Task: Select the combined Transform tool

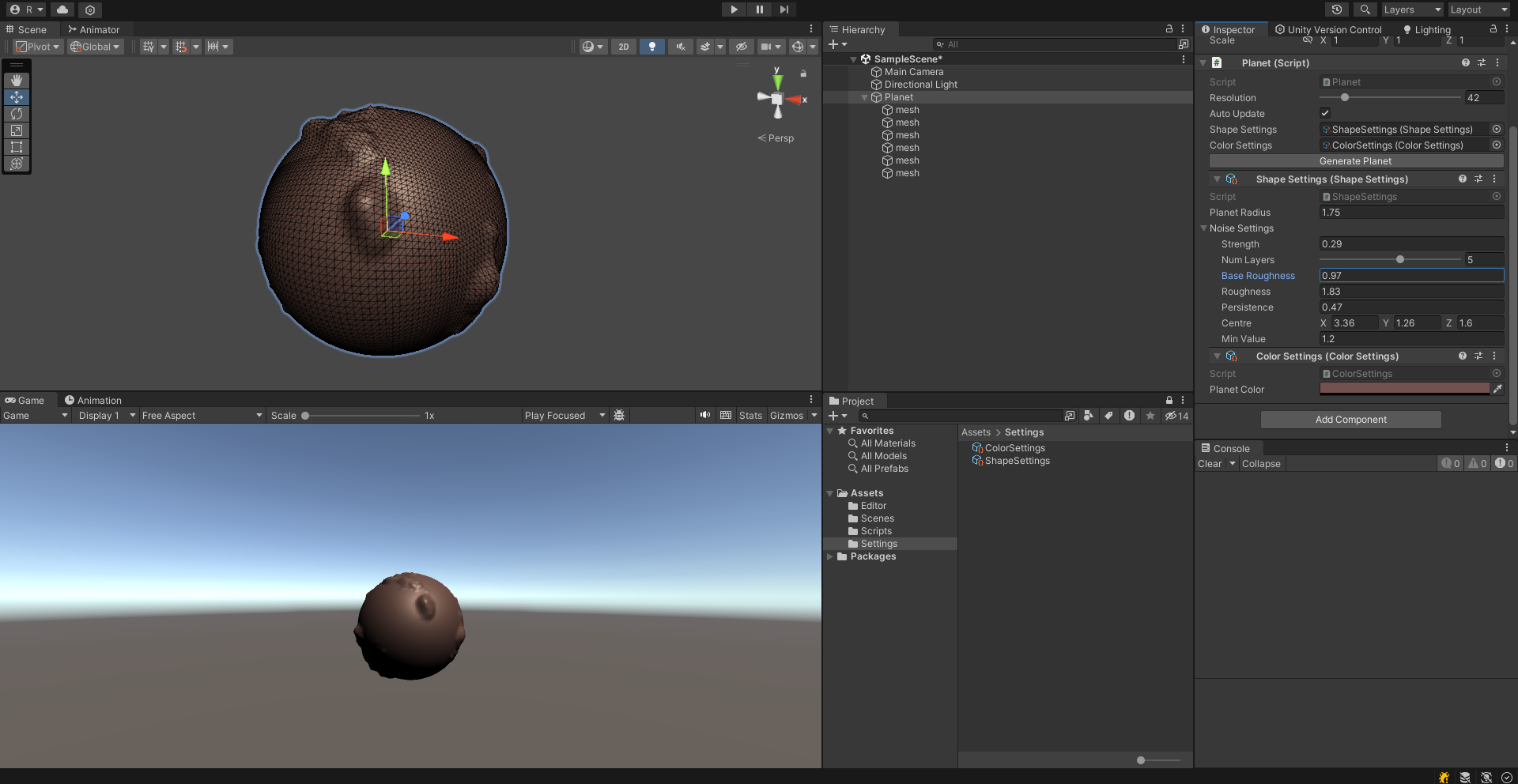Action: [17, 164]
